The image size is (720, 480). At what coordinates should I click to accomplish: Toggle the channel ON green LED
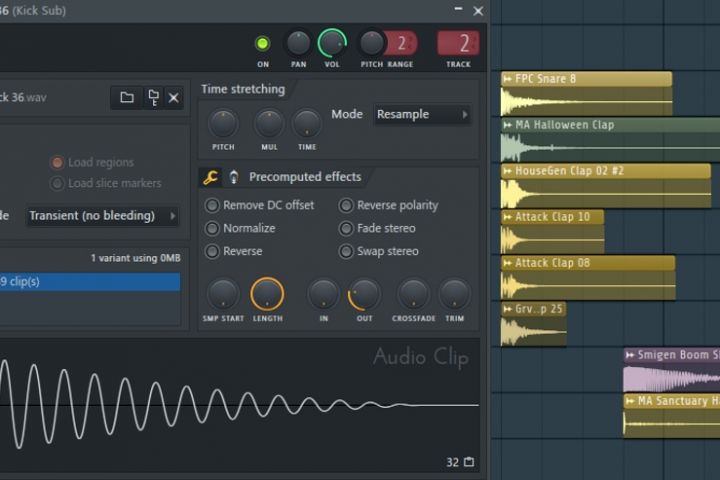point(262,44)
